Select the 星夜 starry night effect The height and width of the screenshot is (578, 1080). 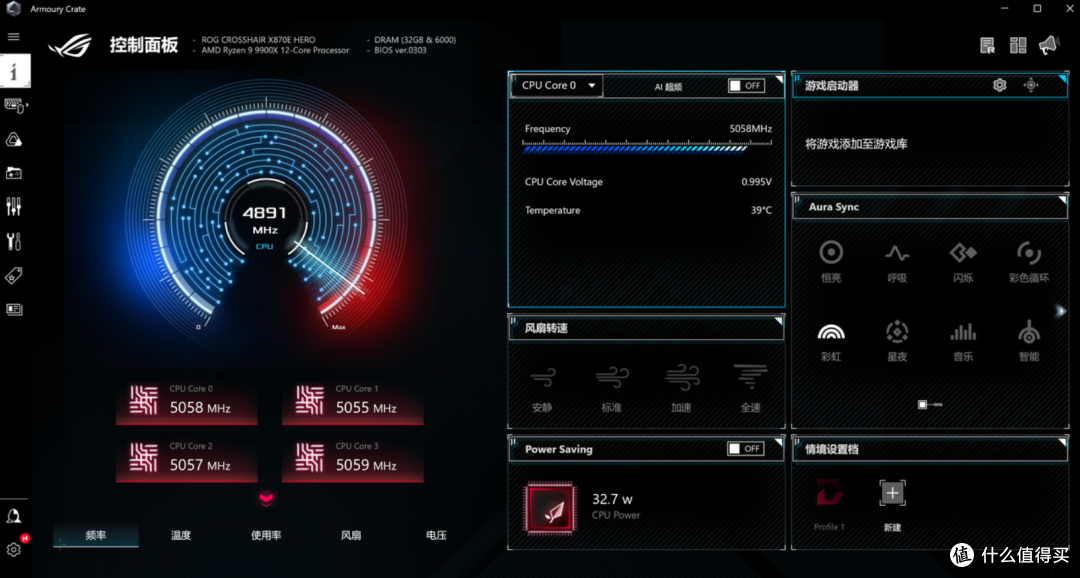(897, 340)
